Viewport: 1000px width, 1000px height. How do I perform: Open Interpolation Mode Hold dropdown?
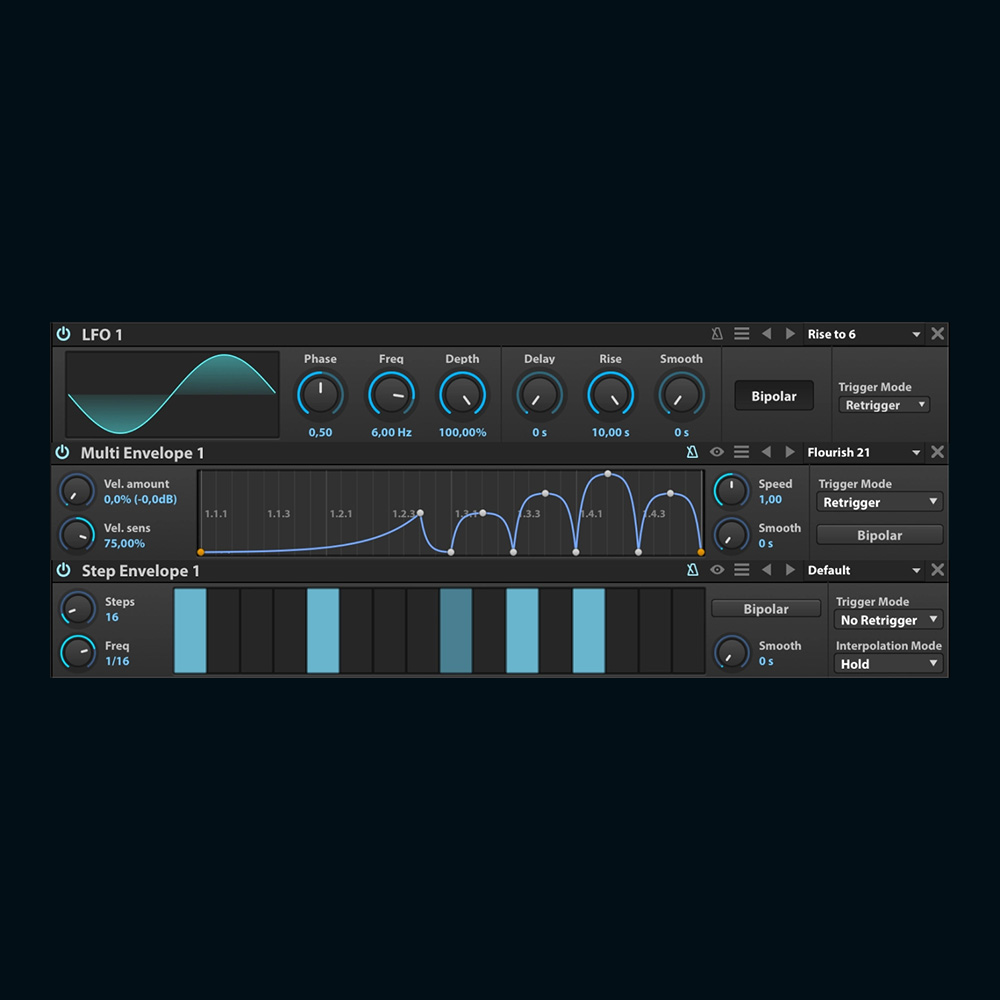889,664
